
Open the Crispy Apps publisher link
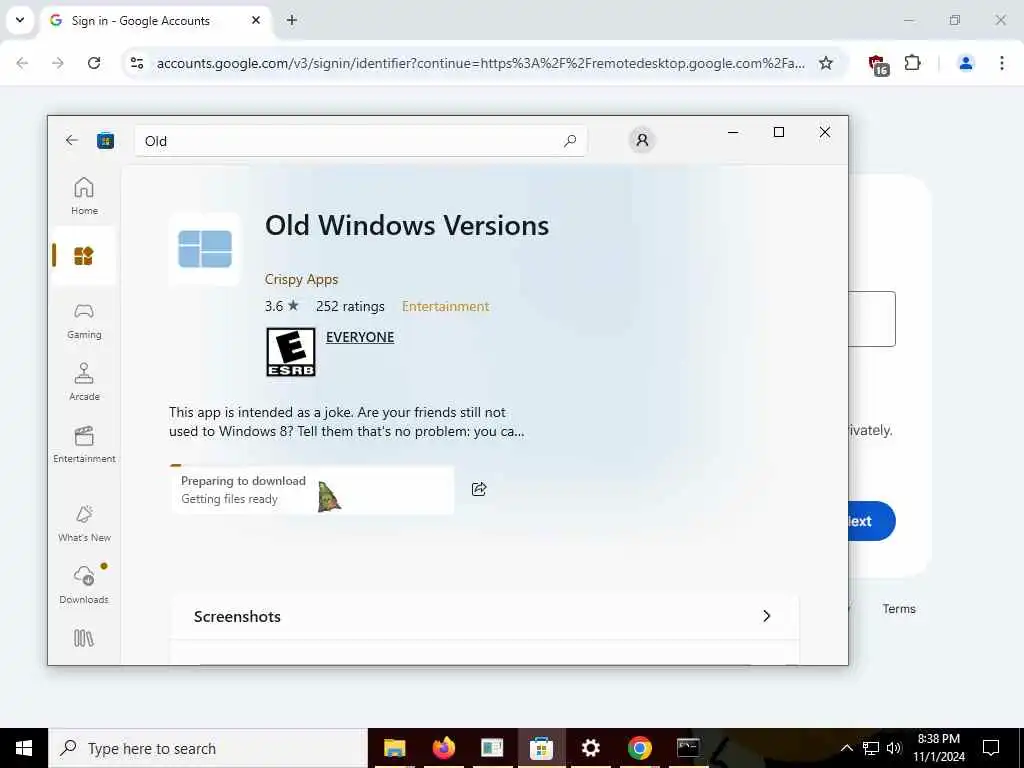click(x=301, y=280)
